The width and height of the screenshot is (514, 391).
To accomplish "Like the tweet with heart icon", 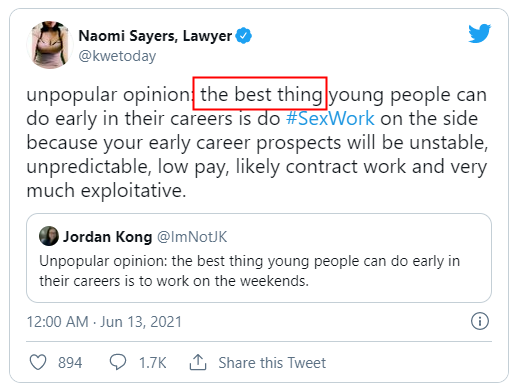I will (x=38, y=362).
